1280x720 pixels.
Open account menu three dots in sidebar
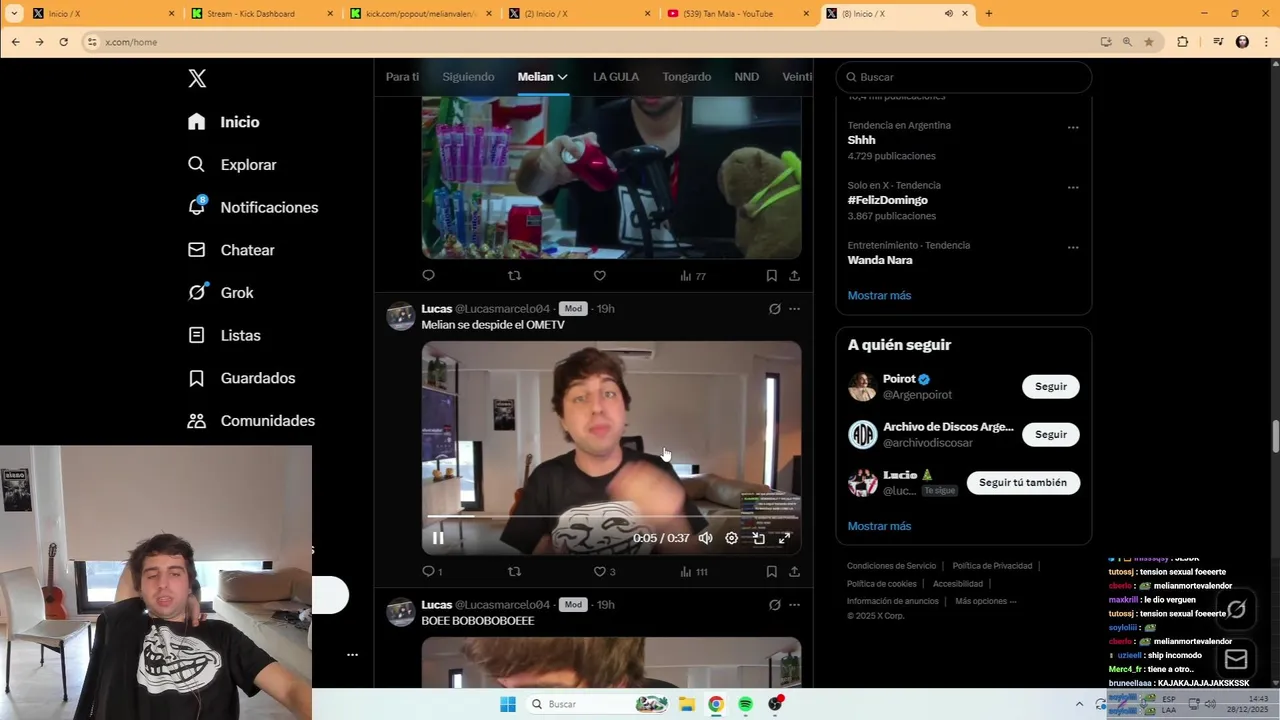coord(352,655)
